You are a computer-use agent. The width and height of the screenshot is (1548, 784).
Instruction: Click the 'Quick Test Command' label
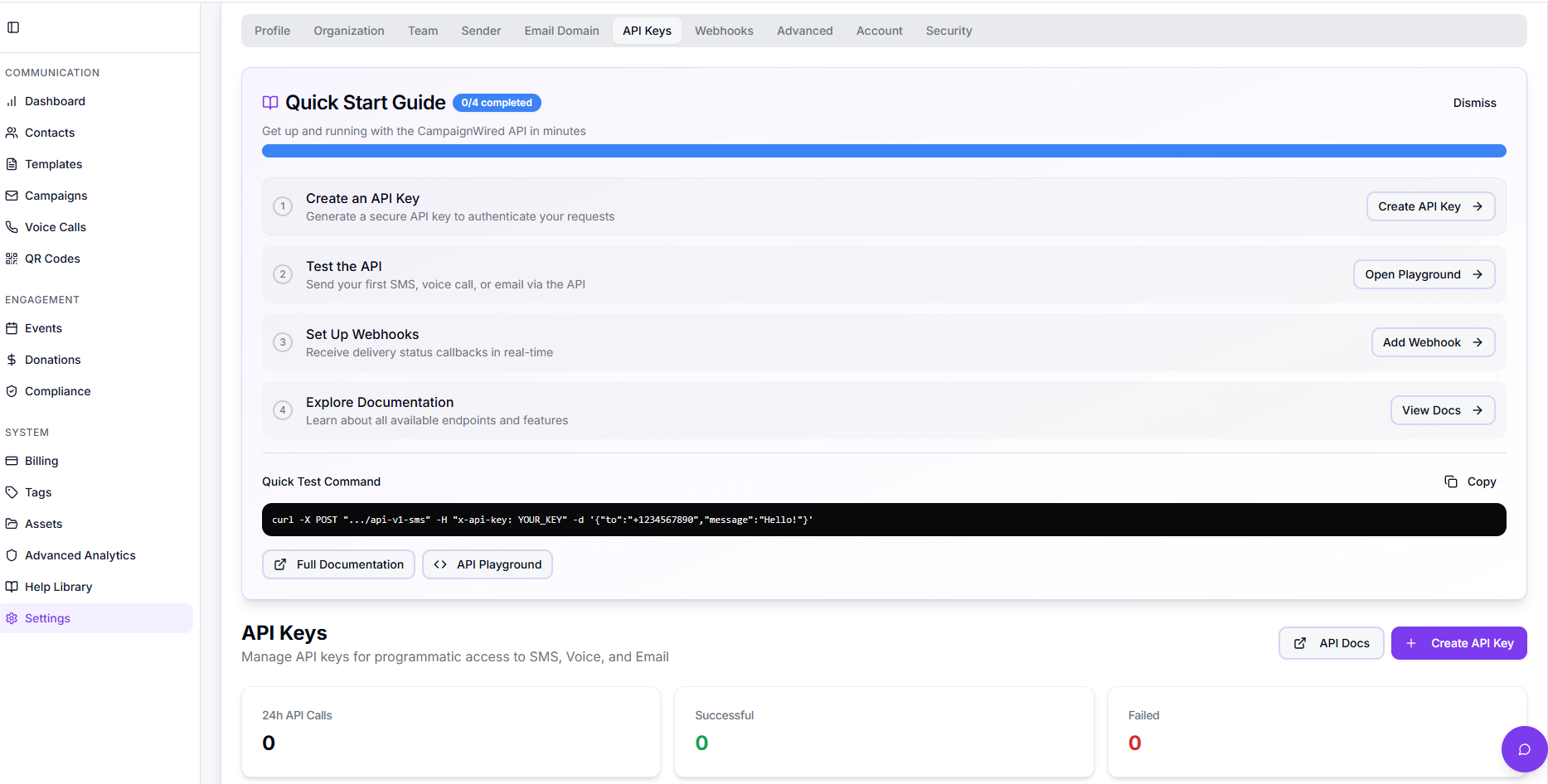(x=321, y=482)
